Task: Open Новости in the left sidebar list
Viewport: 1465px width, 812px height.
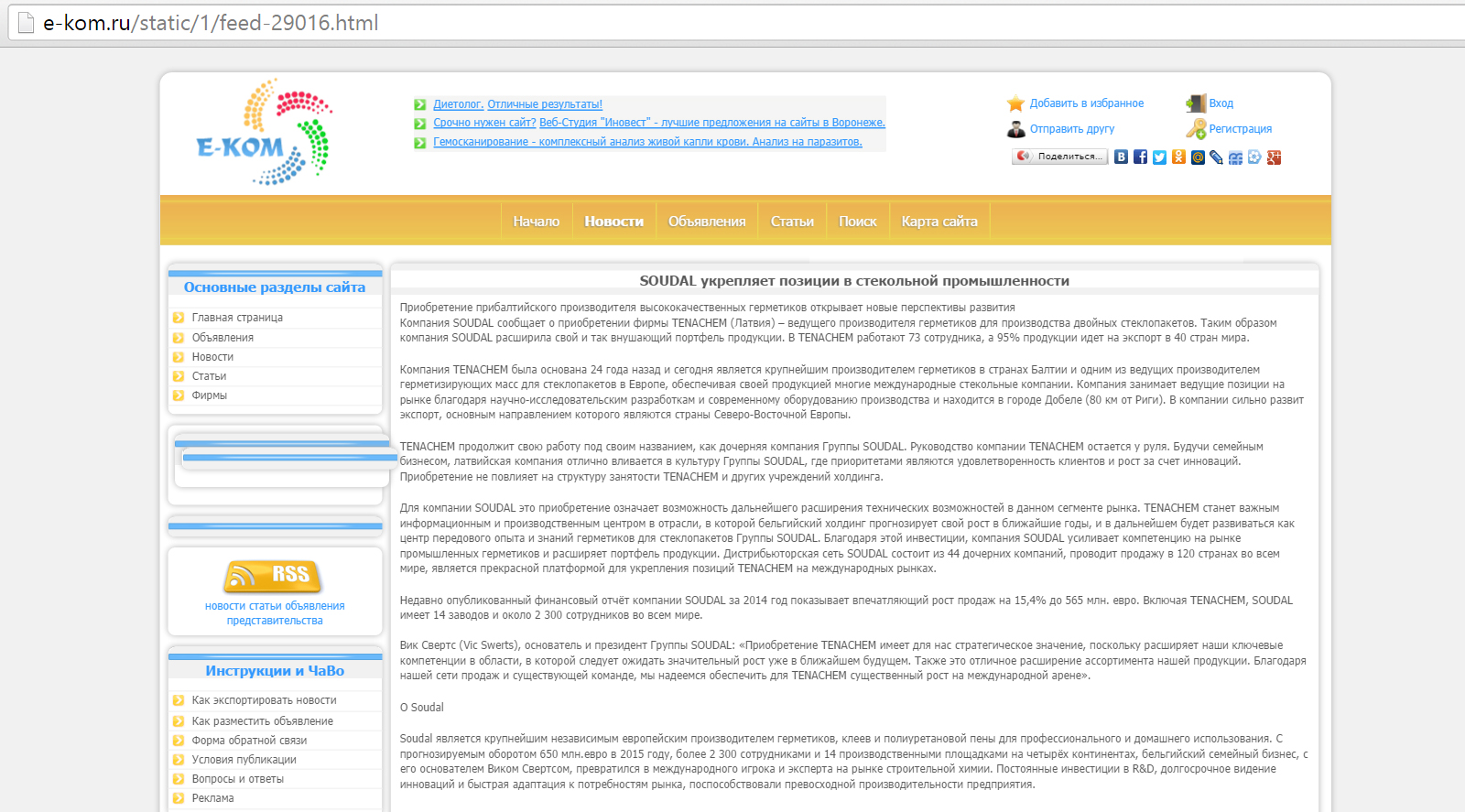Action: tap(212, 357)
